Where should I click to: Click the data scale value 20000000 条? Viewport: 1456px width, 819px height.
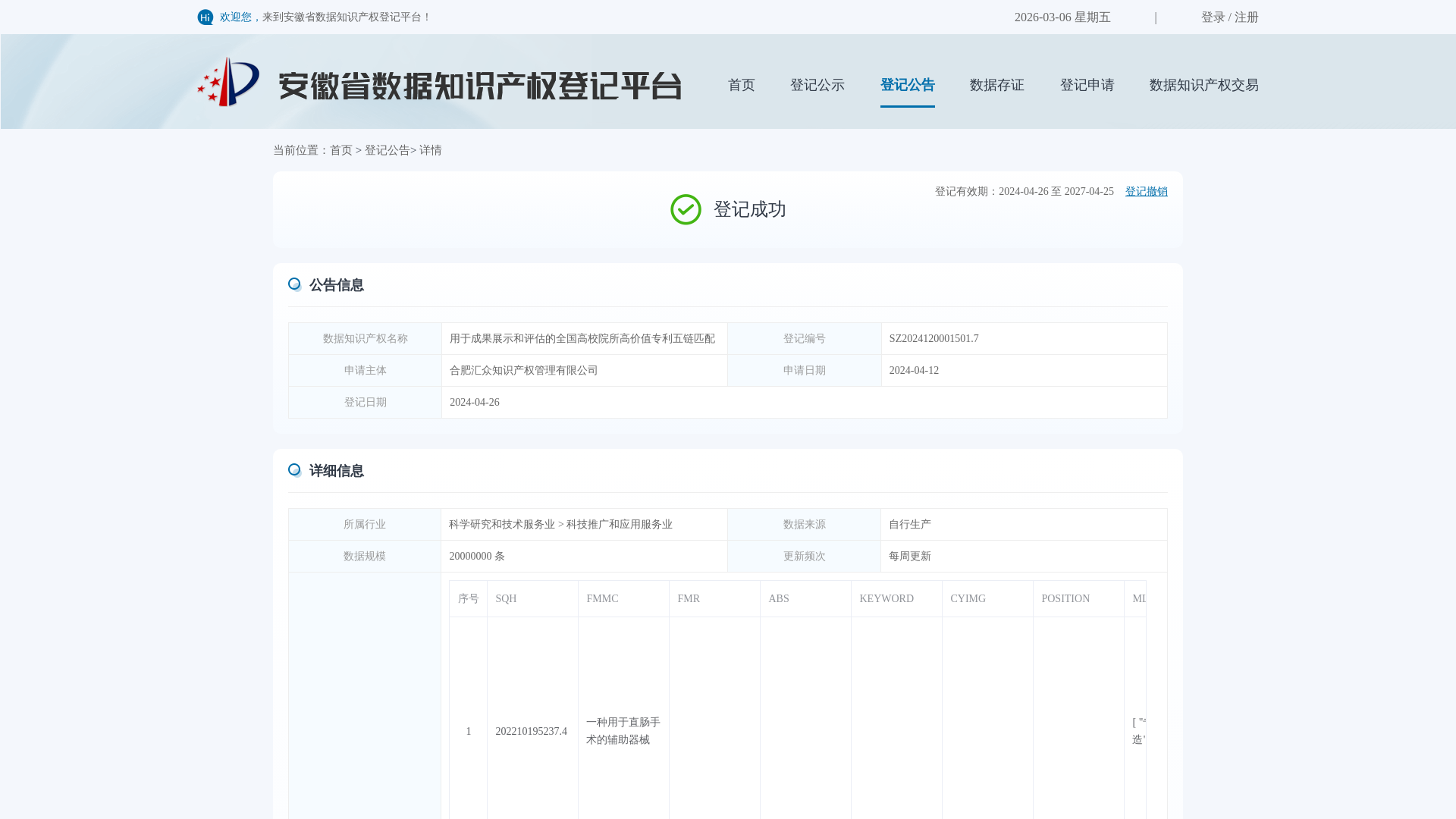click(x=476, y=557)
